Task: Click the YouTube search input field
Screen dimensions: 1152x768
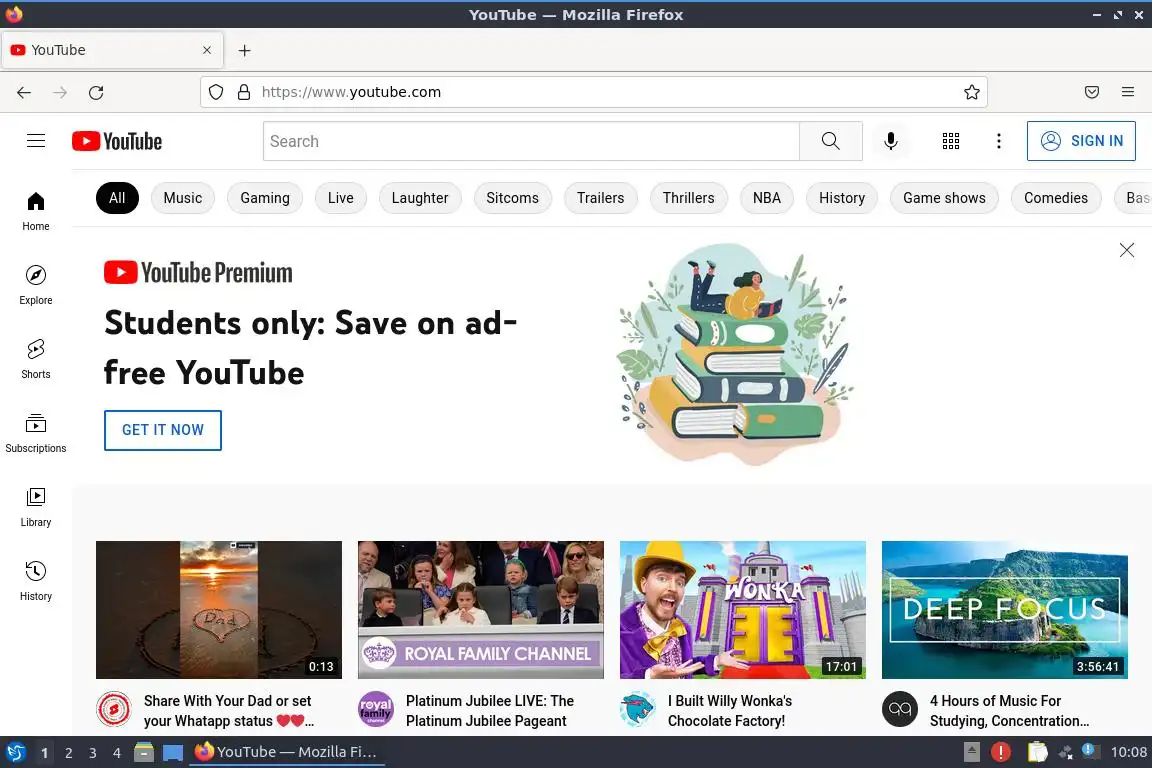Action: click(531, 141)
